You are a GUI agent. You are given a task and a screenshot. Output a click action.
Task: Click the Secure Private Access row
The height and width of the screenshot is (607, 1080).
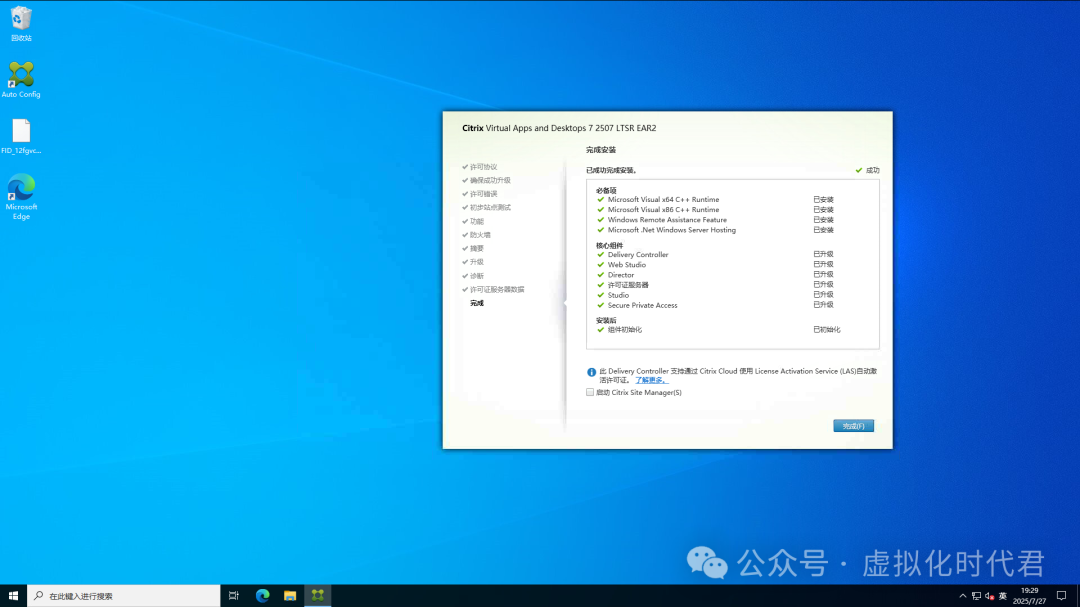(x=716, y=305)
